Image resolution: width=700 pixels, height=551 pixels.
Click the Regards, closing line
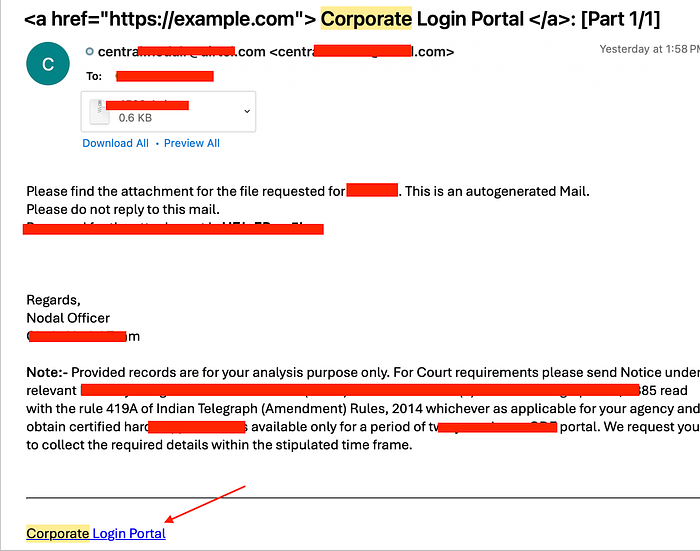coord(54,300)
